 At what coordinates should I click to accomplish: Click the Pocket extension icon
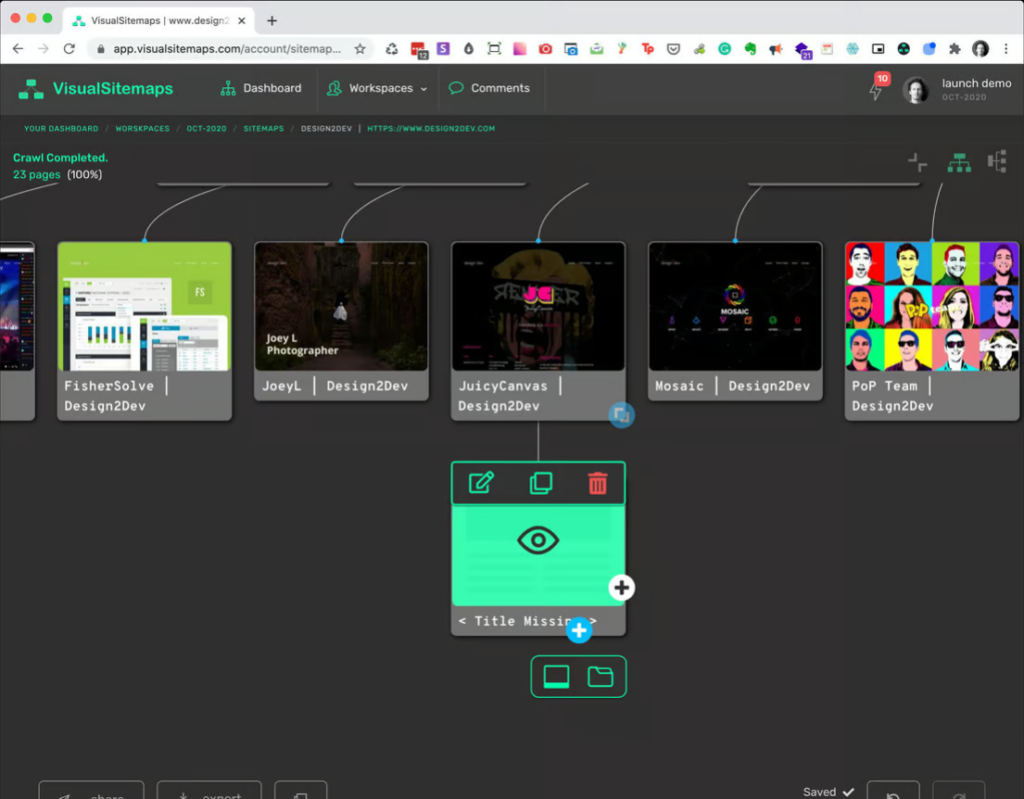point(673,49)
